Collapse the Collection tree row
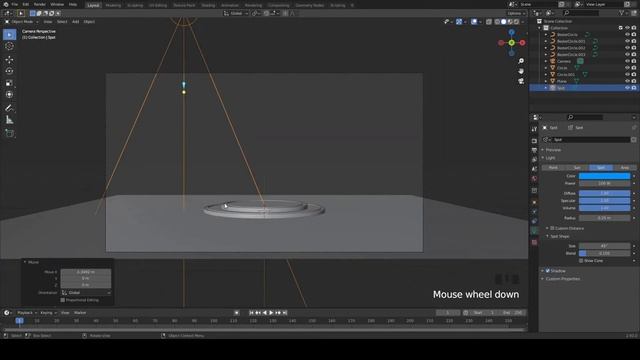The image size is (640, 360). (x=539, y=28)
